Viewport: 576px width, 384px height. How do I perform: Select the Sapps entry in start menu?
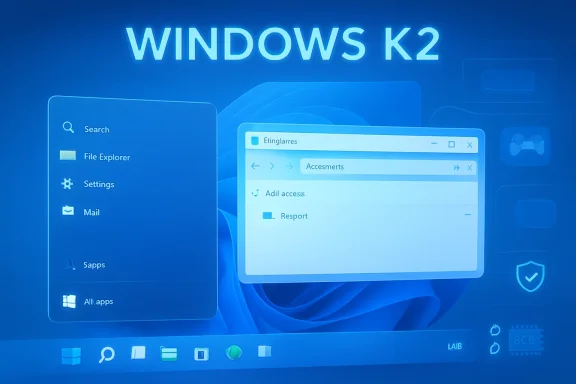click(85, 265)
